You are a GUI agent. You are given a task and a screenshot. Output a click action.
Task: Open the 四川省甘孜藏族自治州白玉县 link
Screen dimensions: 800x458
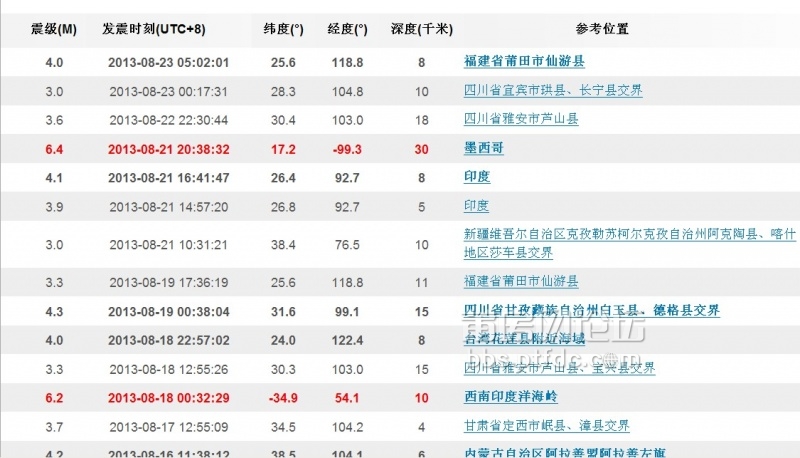click(591, 310)
